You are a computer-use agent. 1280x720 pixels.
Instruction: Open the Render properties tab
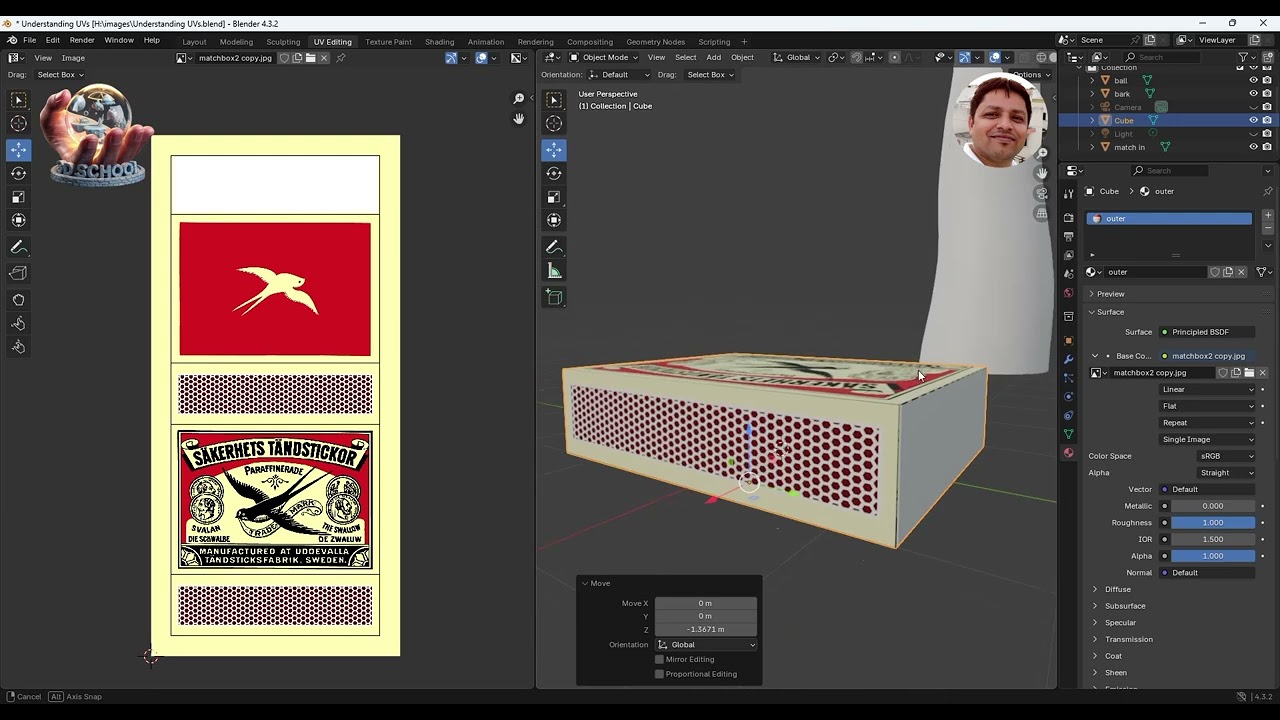tap(1068, 217)
